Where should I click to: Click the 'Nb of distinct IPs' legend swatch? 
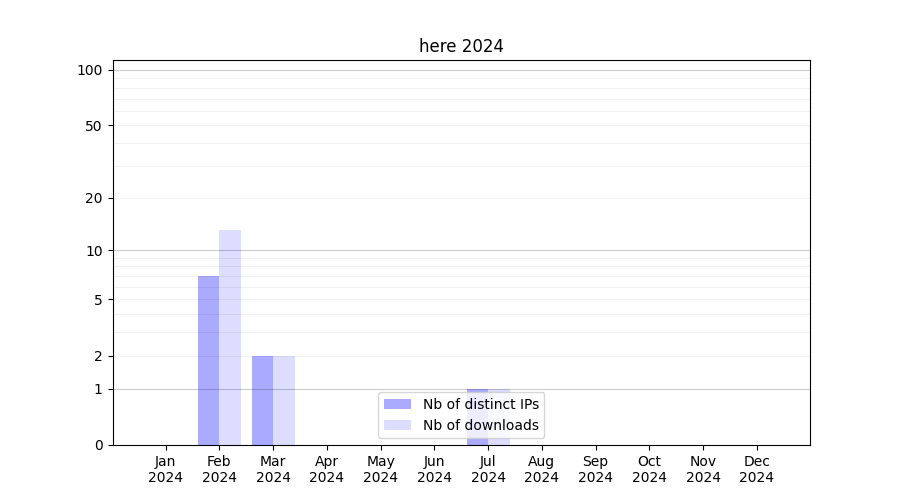pos(397,404)
